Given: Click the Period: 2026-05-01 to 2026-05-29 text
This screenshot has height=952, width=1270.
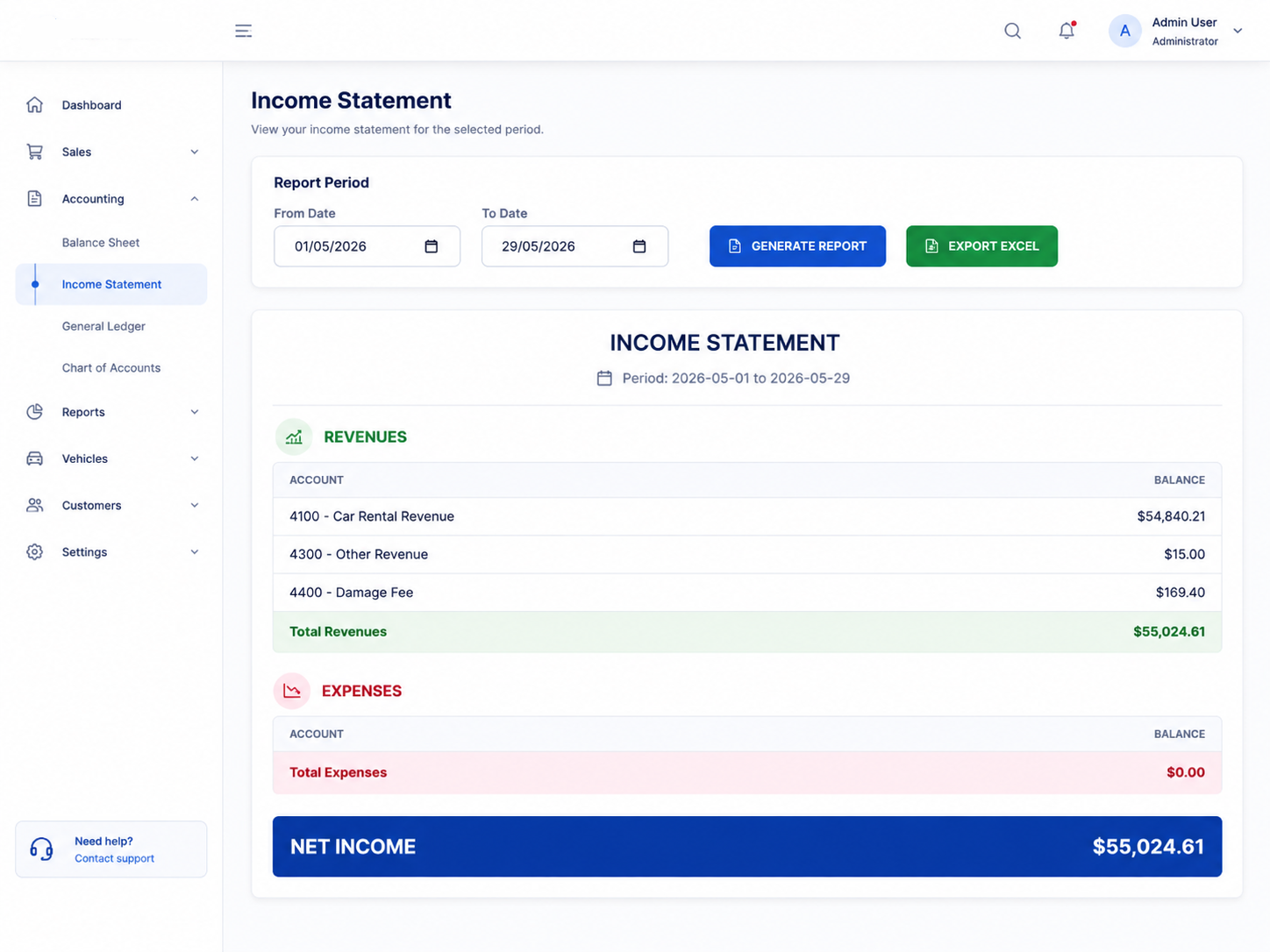Looking at the screenshot, I should (736, 379).
